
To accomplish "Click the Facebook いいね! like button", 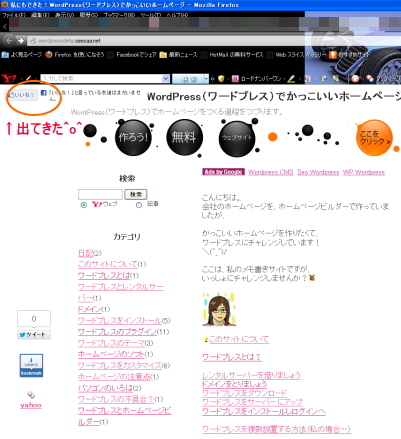I will [21, 95].
